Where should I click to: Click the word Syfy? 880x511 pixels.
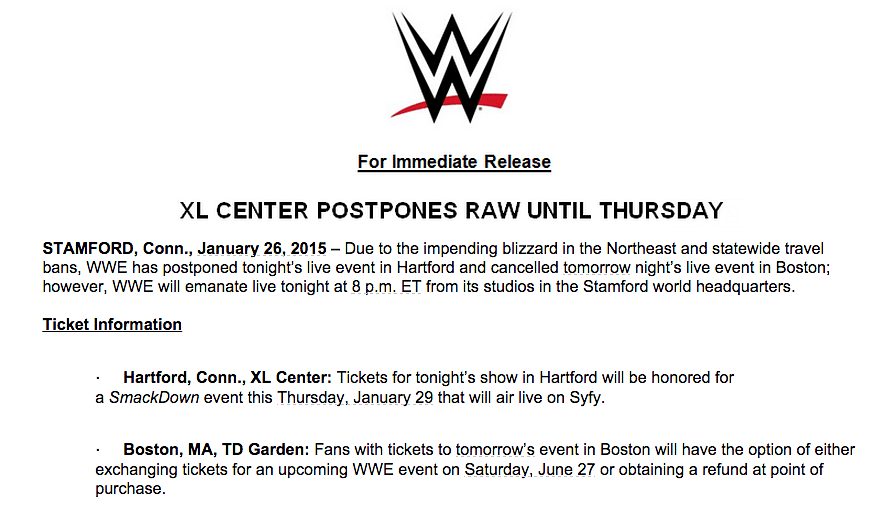[x=585, y=398]
